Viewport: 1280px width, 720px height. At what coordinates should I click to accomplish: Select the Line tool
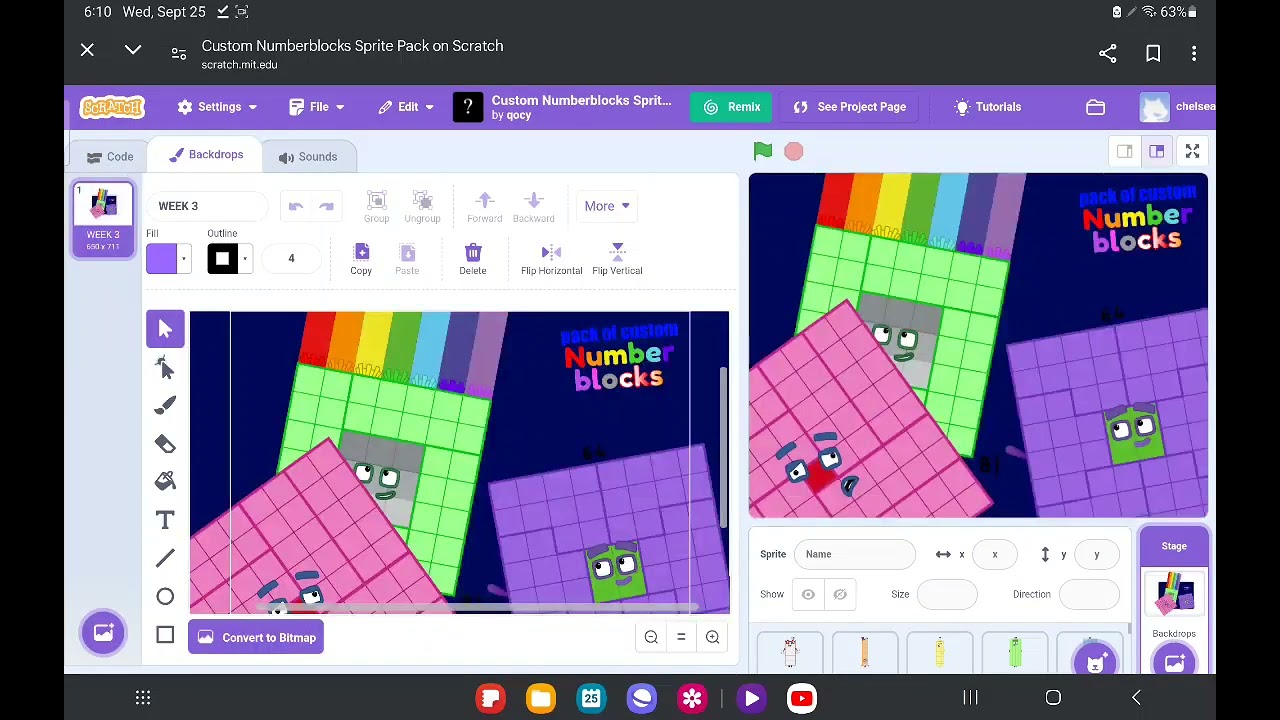point(165,558)
